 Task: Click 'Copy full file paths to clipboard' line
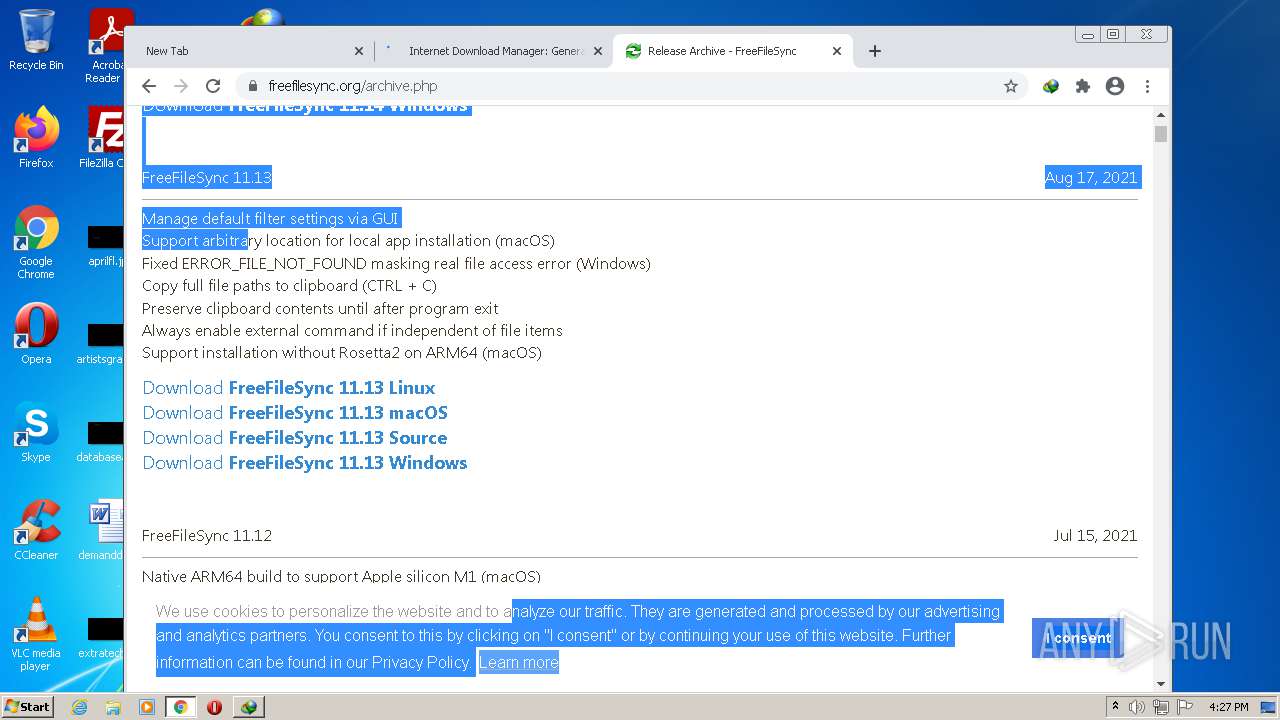pos(289,286)
